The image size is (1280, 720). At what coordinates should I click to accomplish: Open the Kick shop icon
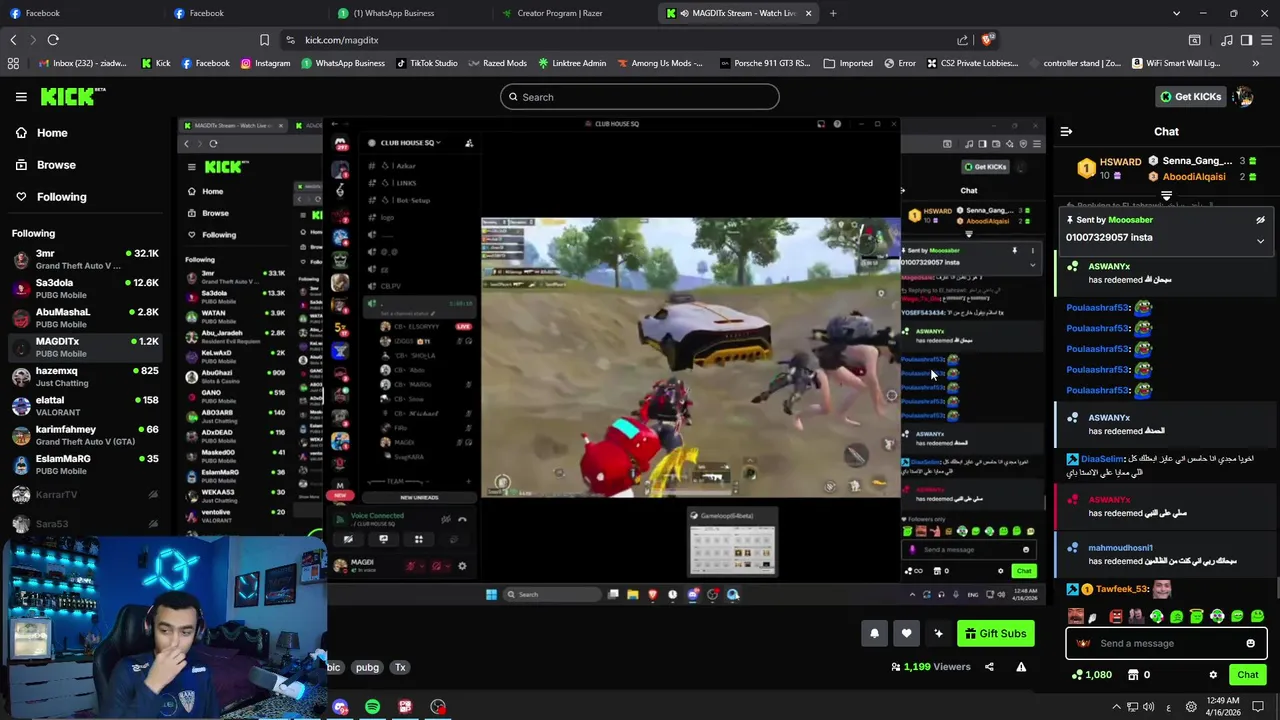point(1133,675)
